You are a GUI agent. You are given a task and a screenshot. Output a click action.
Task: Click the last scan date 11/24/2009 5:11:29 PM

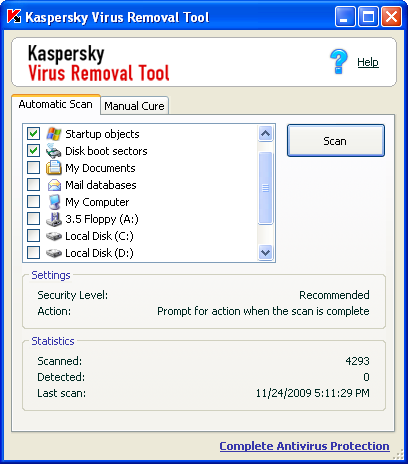click(312, 393)
